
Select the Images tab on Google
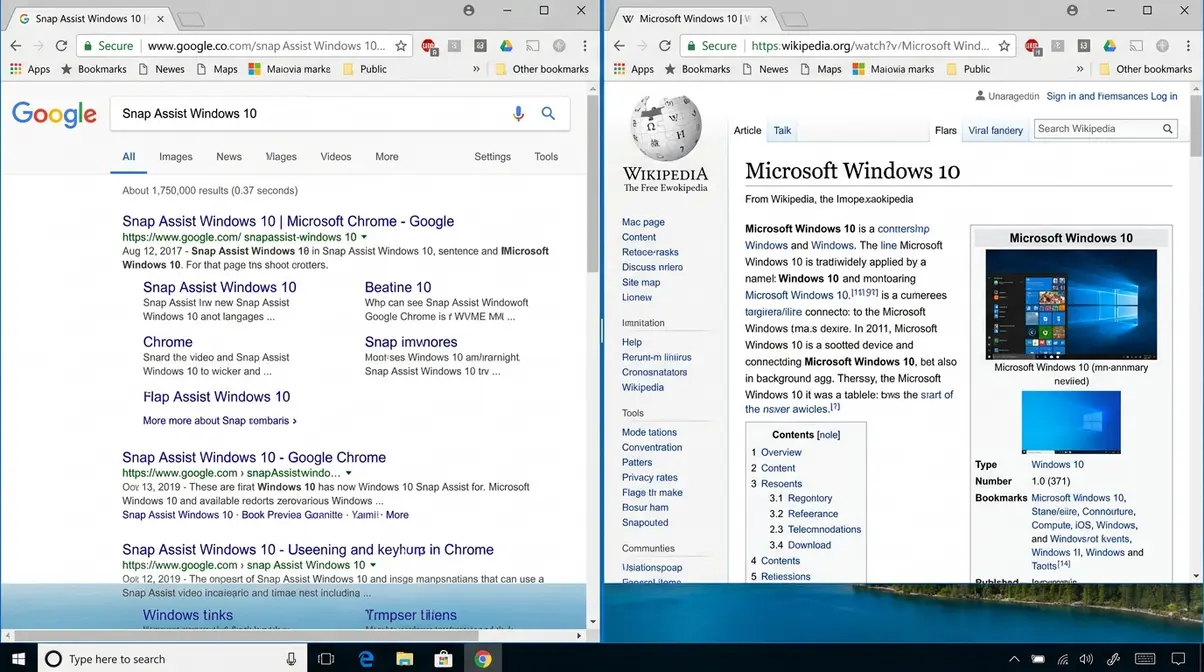tap(176, 157)
